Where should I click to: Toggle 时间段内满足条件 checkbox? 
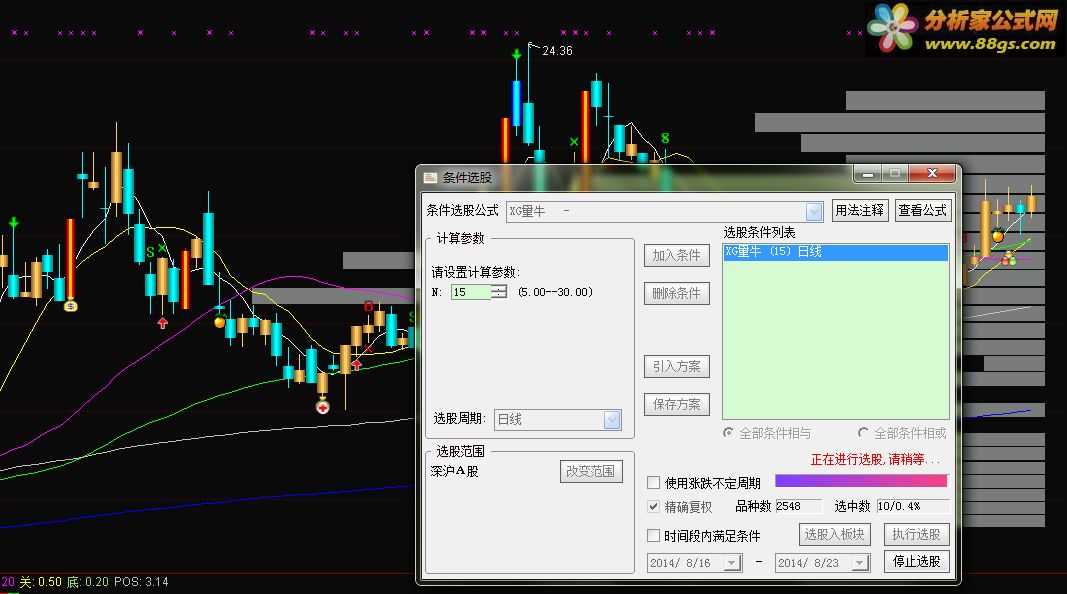click(653, 535)
